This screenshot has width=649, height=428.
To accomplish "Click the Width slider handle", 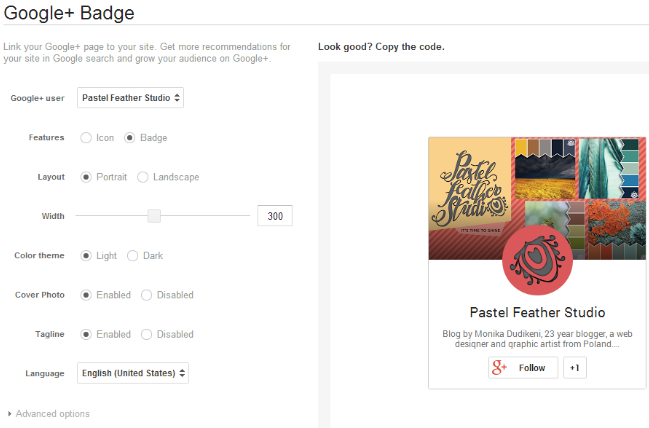I will click(154, 216).
